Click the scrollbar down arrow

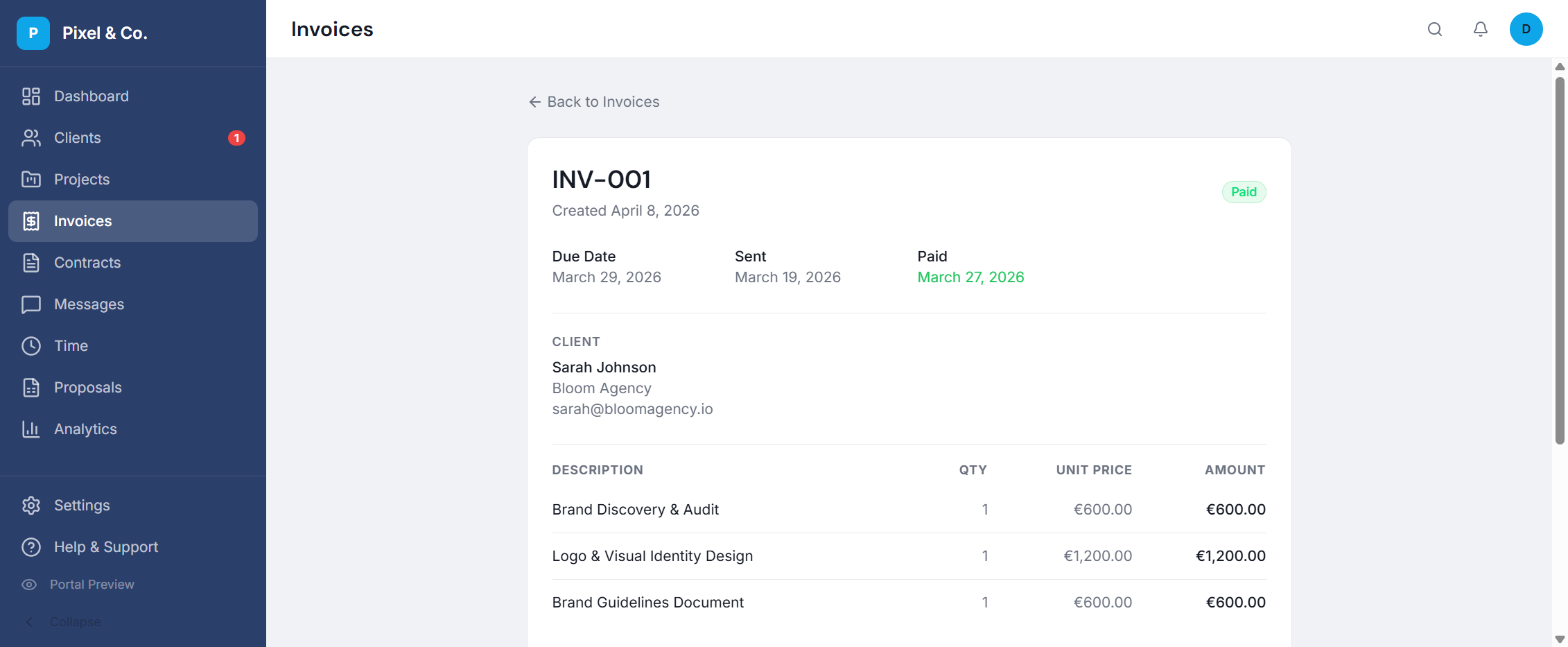1560,639
